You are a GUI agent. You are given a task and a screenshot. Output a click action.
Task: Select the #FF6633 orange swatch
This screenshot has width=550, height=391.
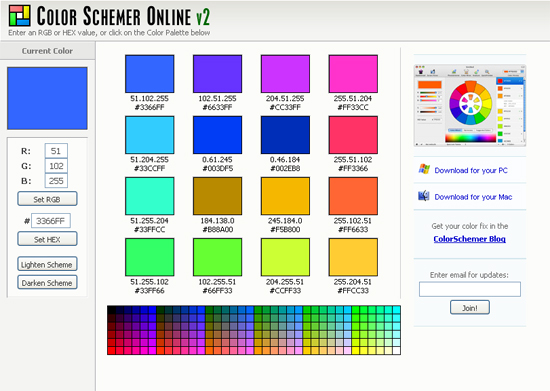[353, 196]
